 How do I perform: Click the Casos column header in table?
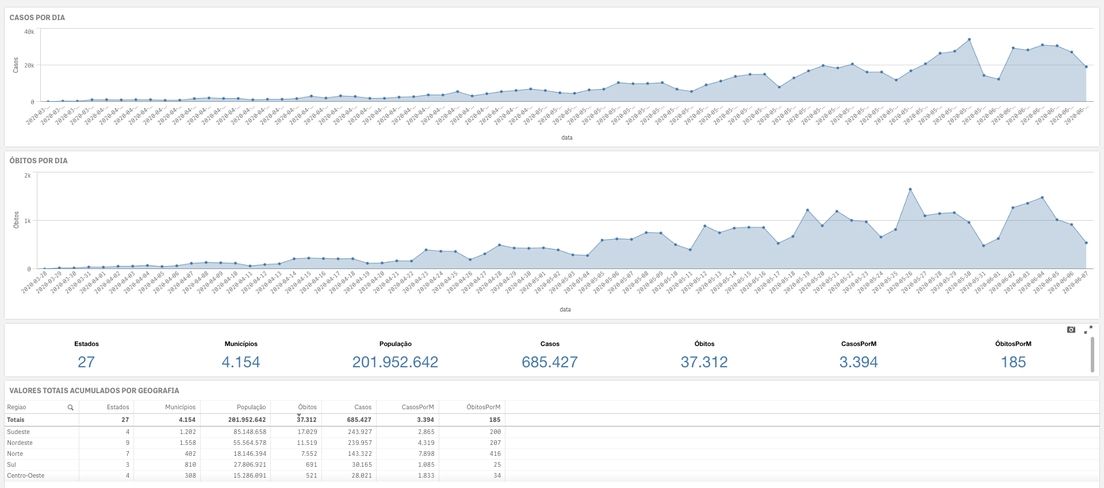[362, 408]
